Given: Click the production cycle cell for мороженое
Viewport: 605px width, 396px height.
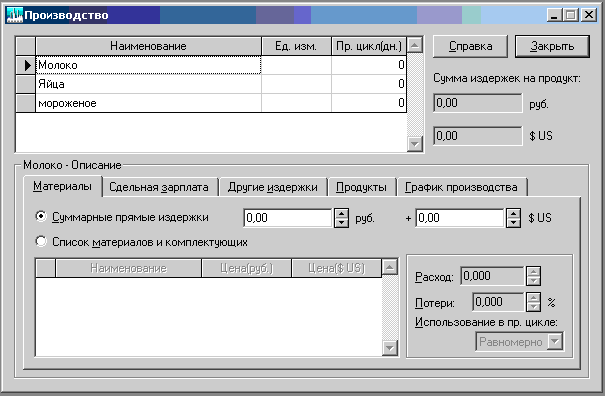Looking at the screenshot, I should point(369,103).
